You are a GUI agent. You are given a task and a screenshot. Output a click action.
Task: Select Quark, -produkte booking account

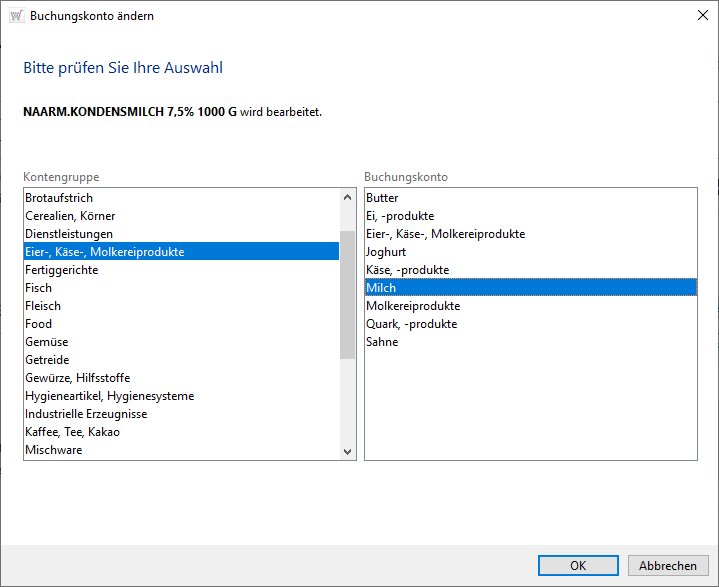pos(411,324)
